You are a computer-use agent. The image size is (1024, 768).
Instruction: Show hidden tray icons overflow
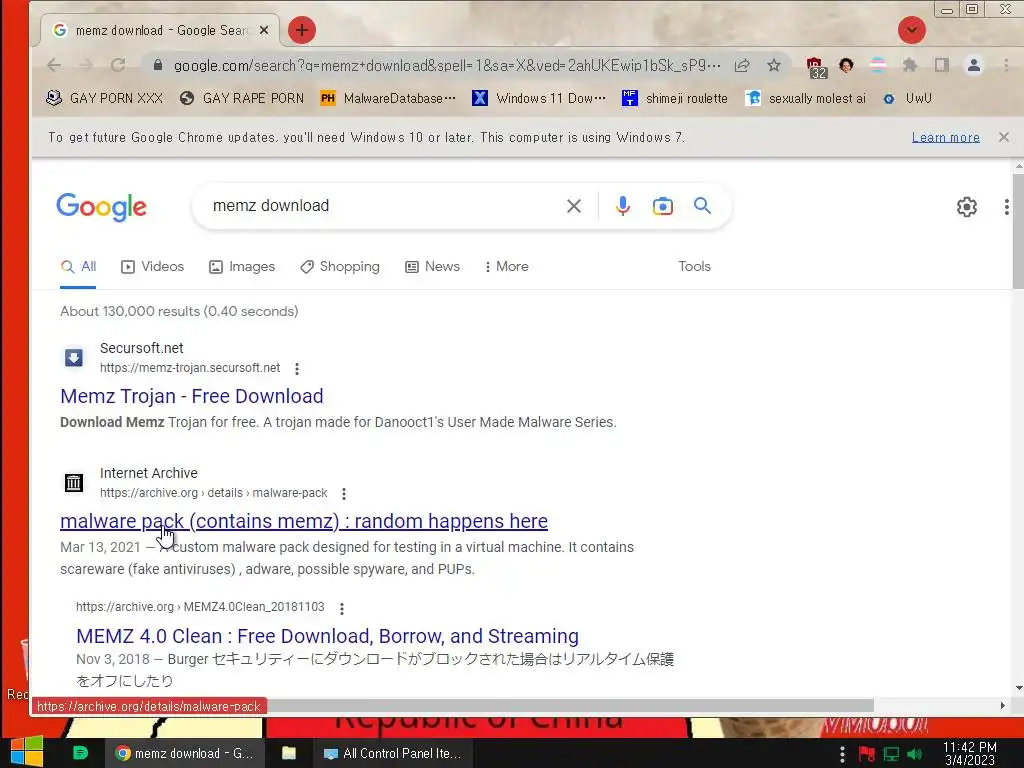point(842,754)
